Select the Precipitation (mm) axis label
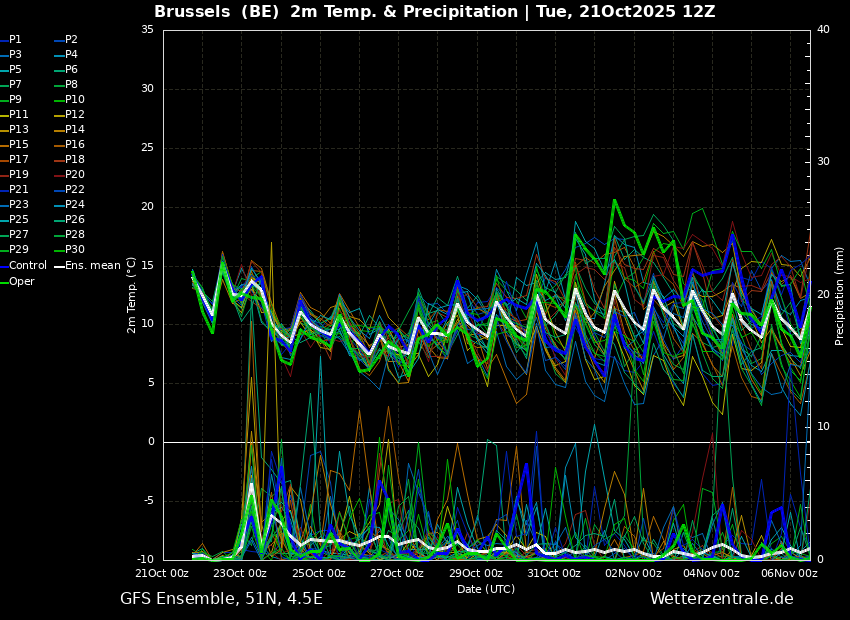This screenshot has height=620, width=850. click(x=840, y=295)
